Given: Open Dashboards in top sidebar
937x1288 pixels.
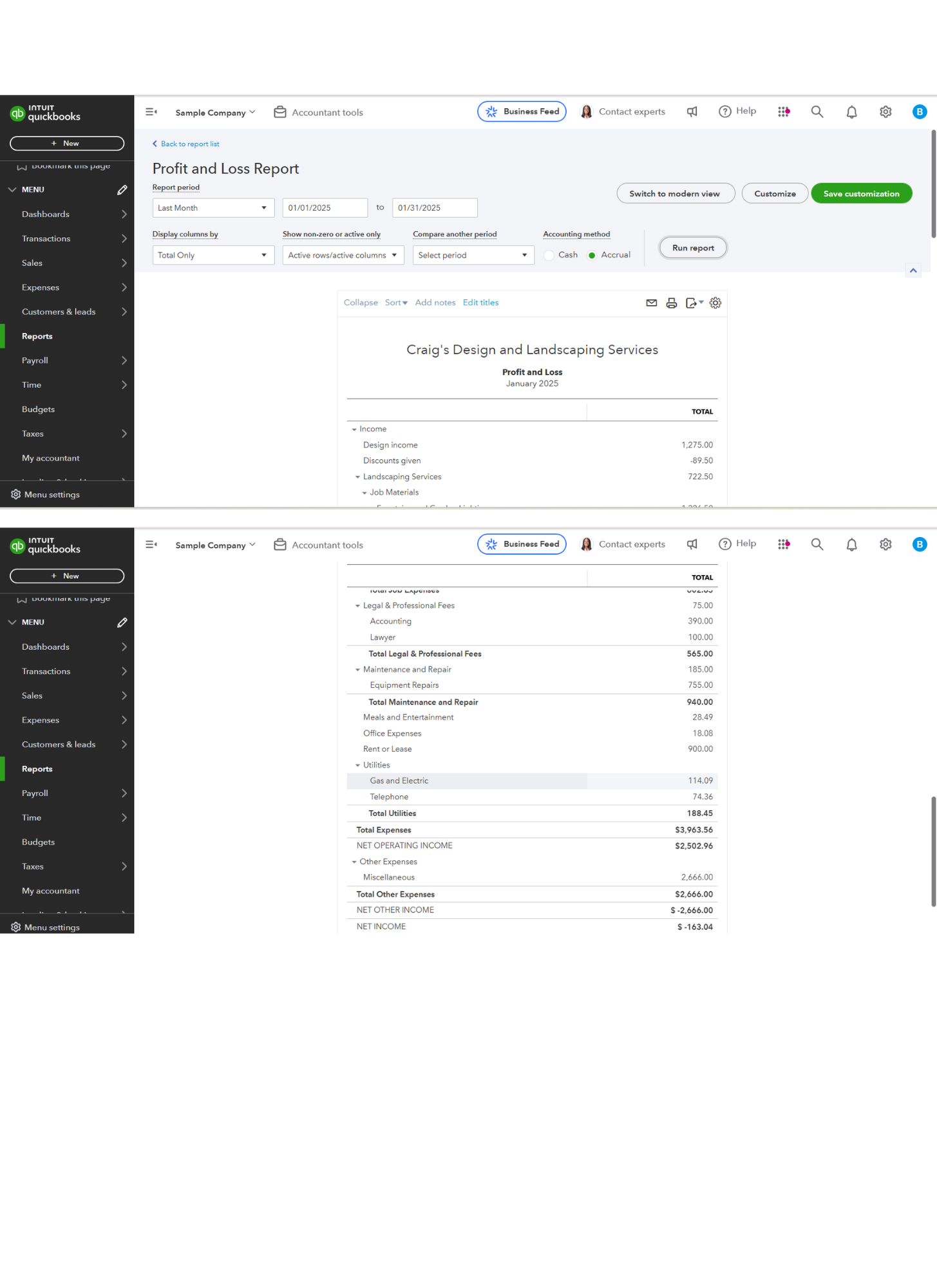Looking at the screenshot, I should 67,214.
